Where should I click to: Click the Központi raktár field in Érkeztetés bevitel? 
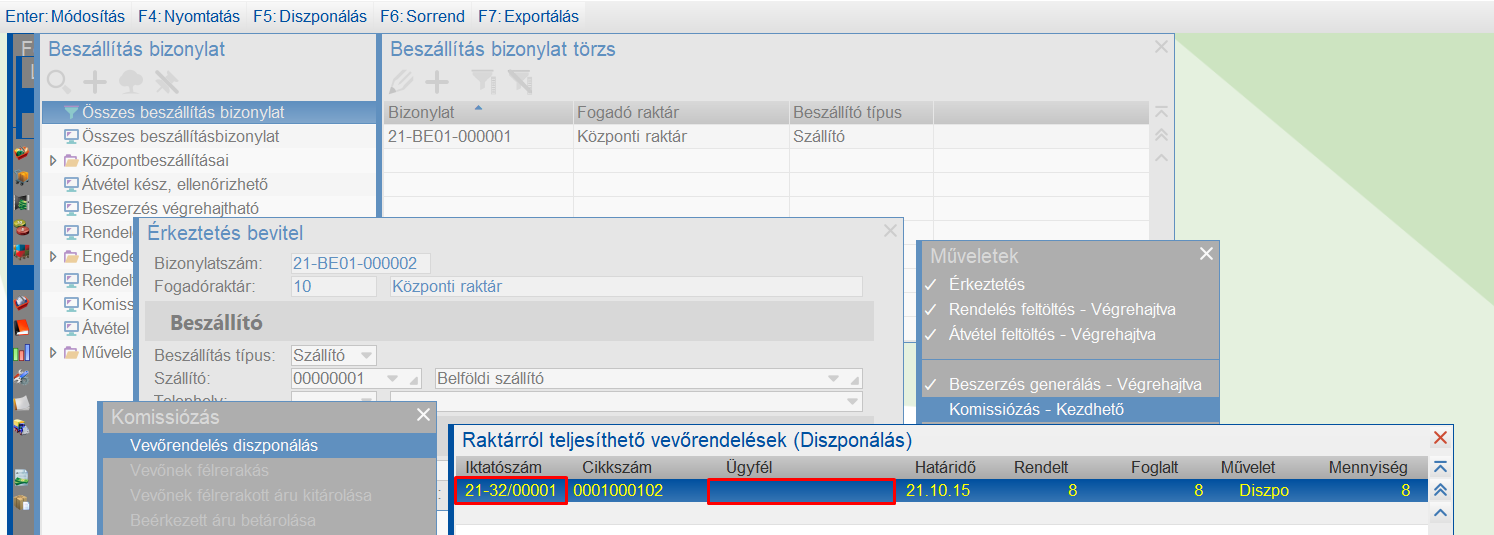(625, 287)
